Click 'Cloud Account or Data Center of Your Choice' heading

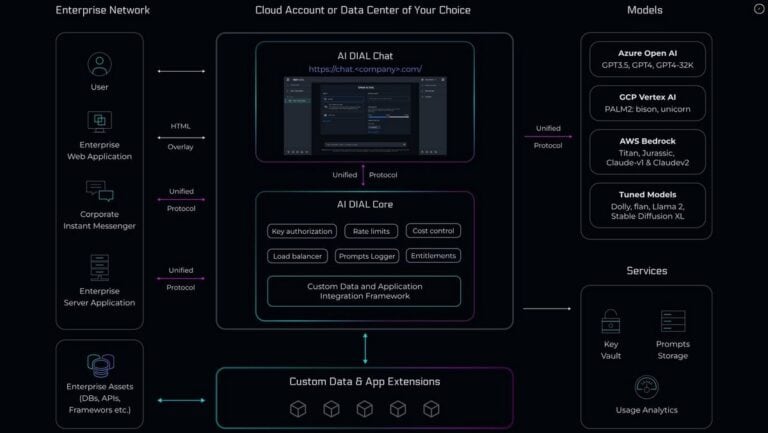click(363, 10)
